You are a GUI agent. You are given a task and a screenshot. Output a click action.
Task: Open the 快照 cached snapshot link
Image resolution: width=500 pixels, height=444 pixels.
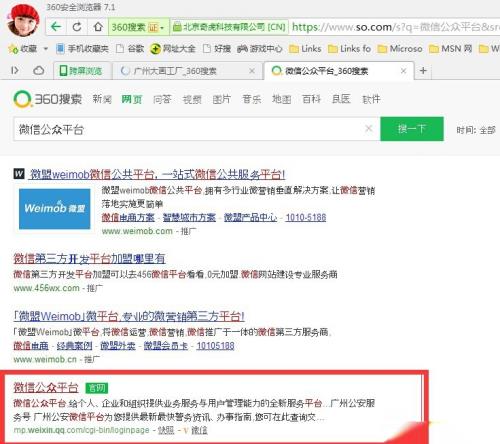pos(166,430)
